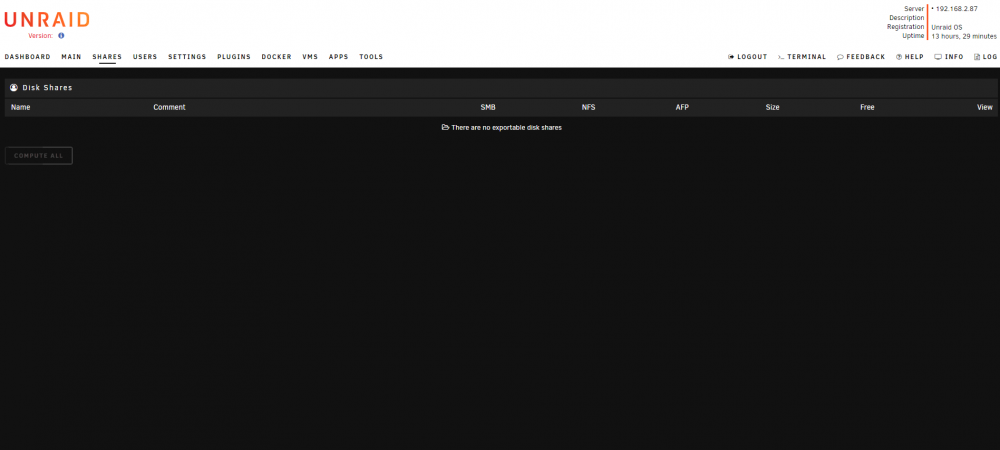Select the Shares menu item

(107, 57)
